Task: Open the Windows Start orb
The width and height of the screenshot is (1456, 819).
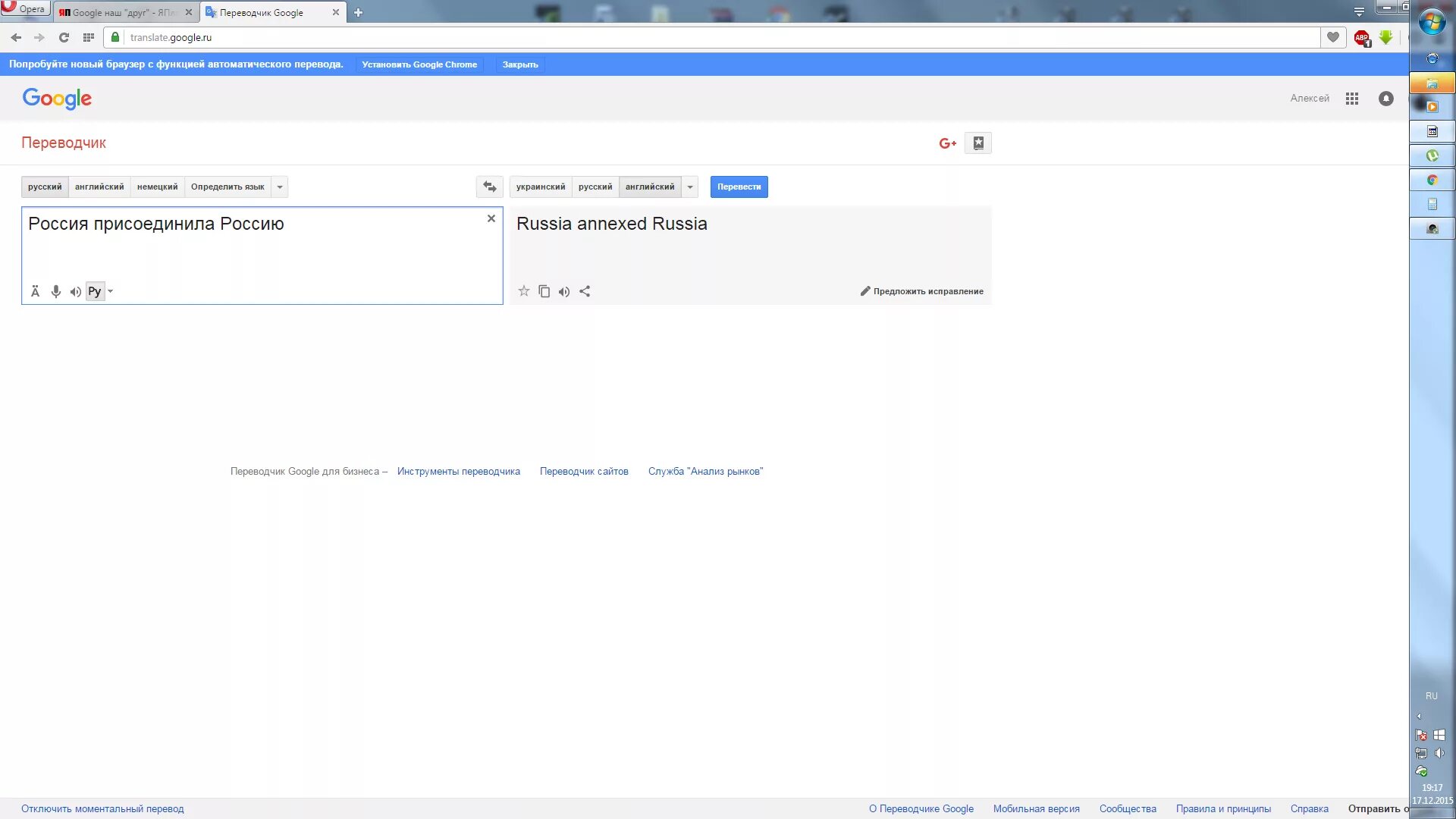Action: tap(1432, 23)
